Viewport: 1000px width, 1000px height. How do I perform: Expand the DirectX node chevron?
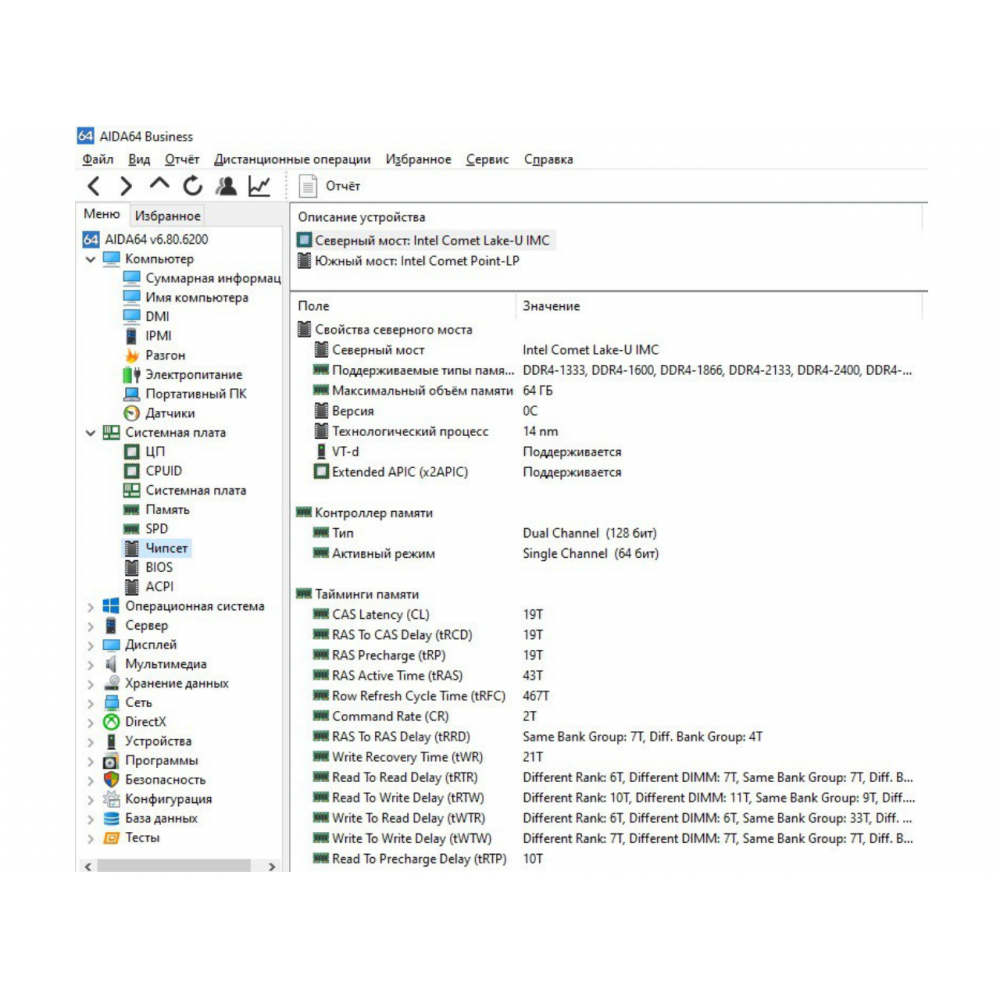91,723
